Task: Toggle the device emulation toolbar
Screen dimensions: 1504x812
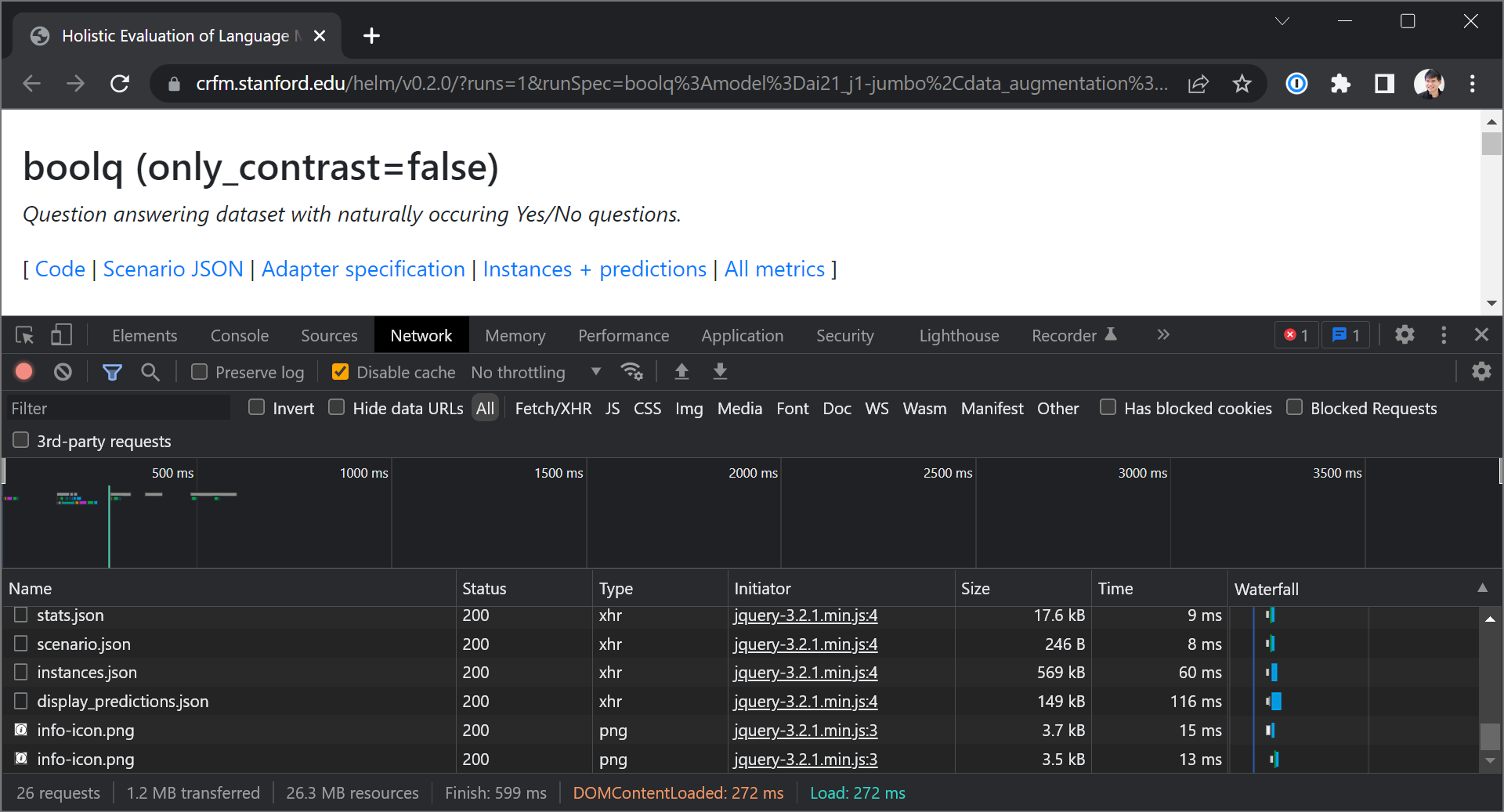Action: (61, 335)
